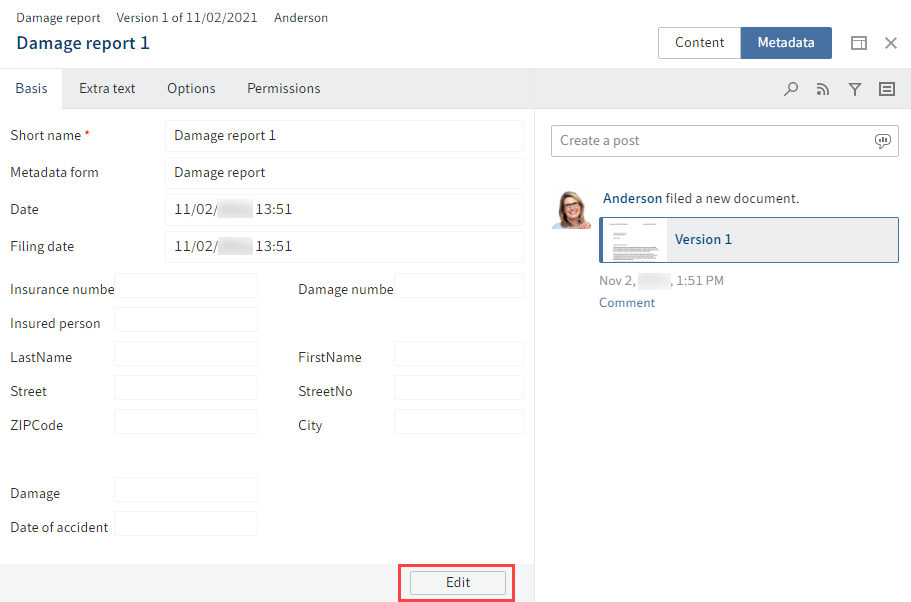Open the layout switcher icon

(x=858, y=43)
